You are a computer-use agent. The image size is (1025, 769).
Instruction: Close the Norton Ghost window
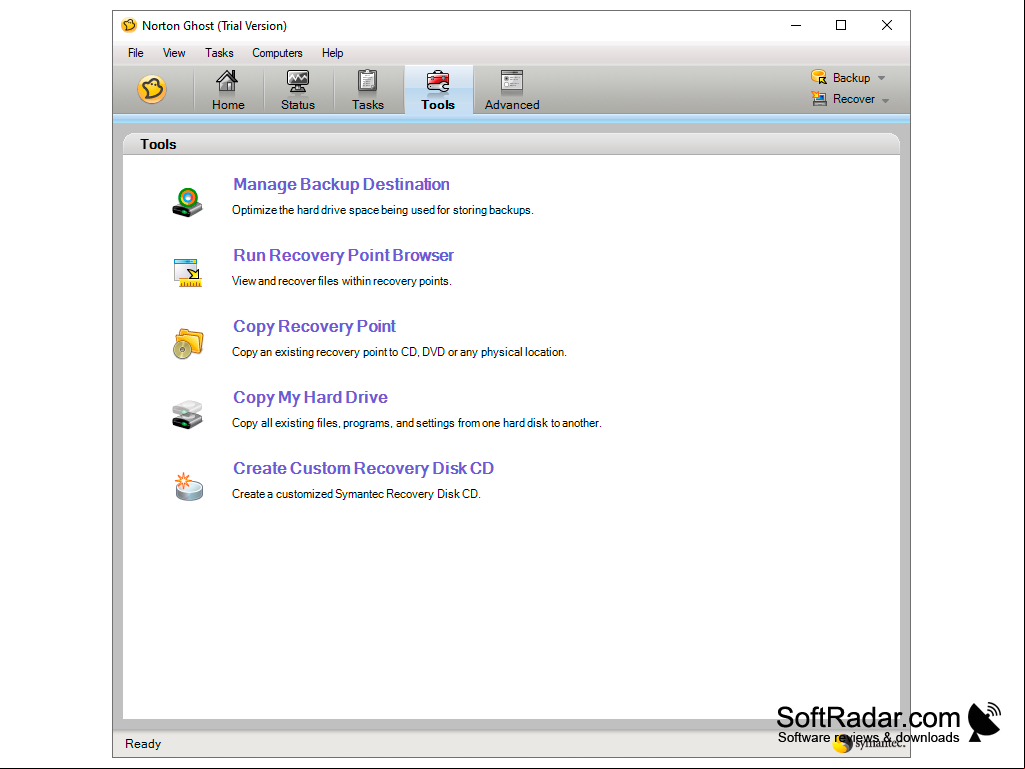[886, 26]
